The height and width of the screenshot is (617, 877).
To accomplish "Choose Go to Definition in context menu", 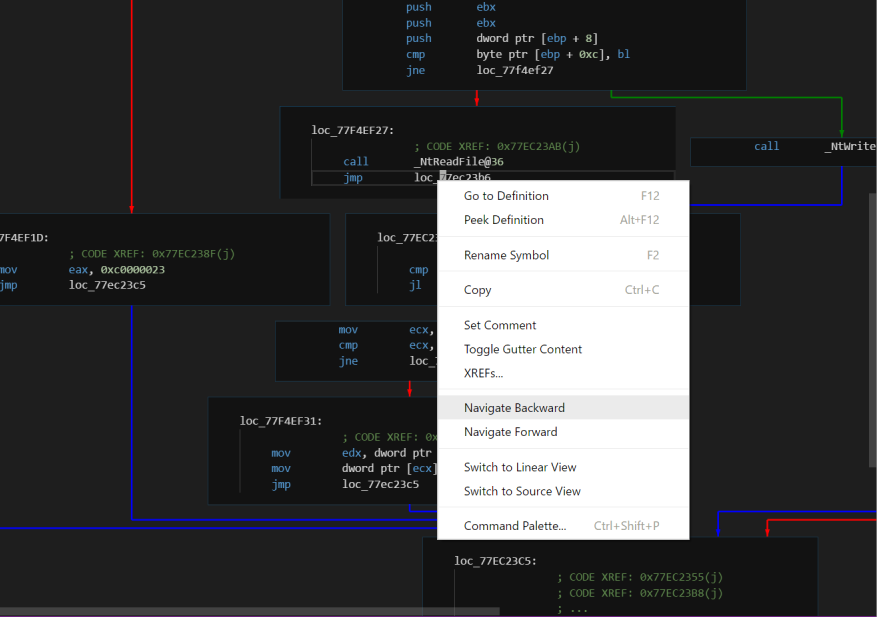I will 562,196.
